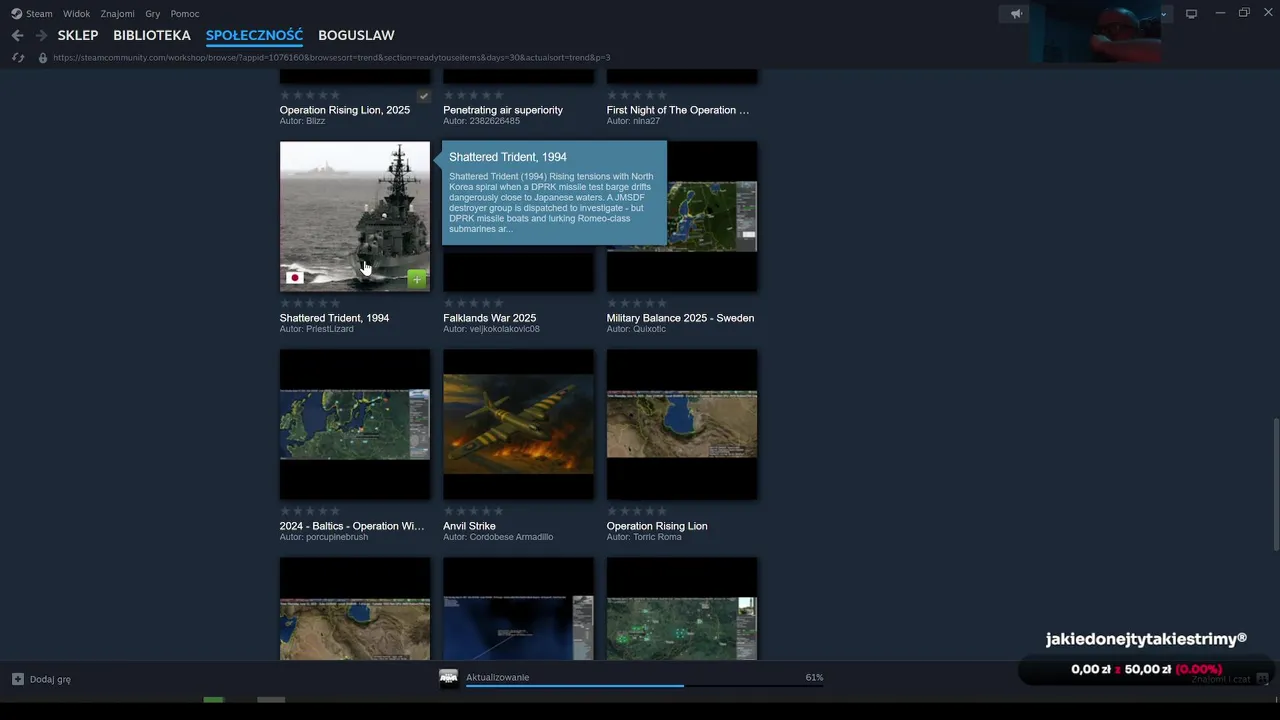This screenshot has width=1280, height=720.
Task: Click author name Quixotic
Action: tap(649, 329)
